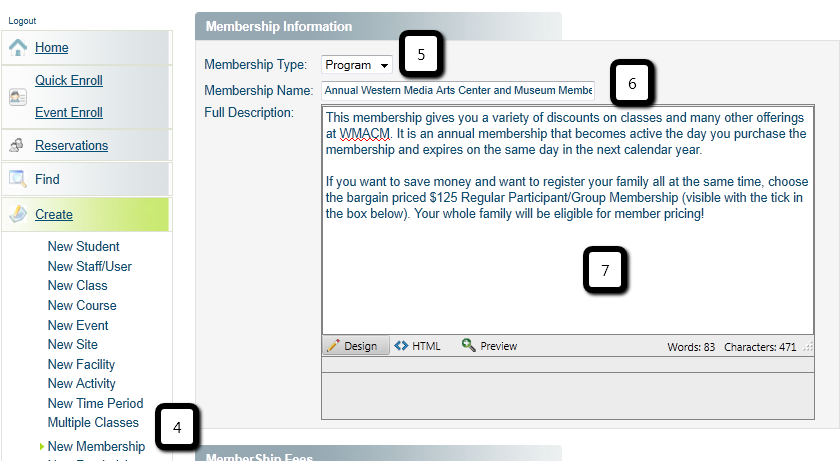This screenshot has height=461, width=840.
Task: Choose New Course from sidebar list
Action: click(82, 306)
